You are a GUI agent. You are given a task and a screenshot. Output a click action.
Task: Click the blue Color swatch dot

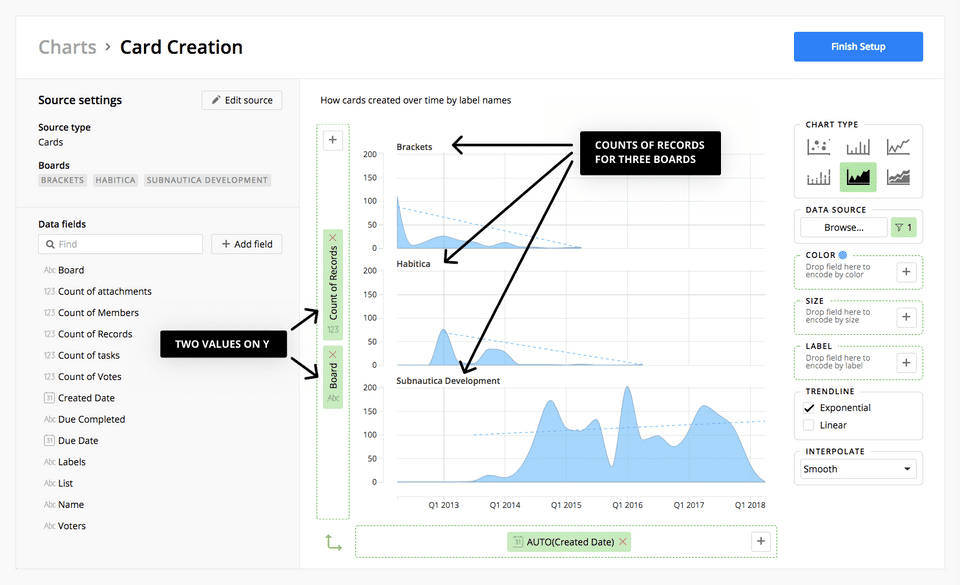click(843, 255)
